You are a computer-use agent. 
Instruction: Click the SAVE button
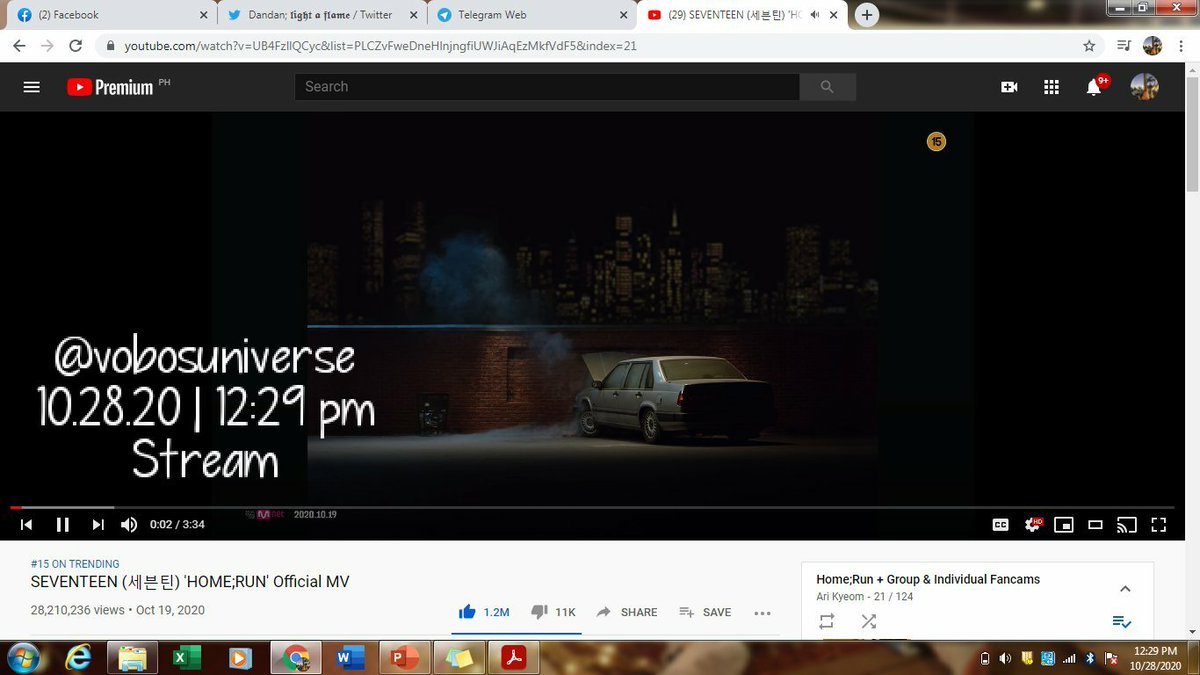coord(705,612)
